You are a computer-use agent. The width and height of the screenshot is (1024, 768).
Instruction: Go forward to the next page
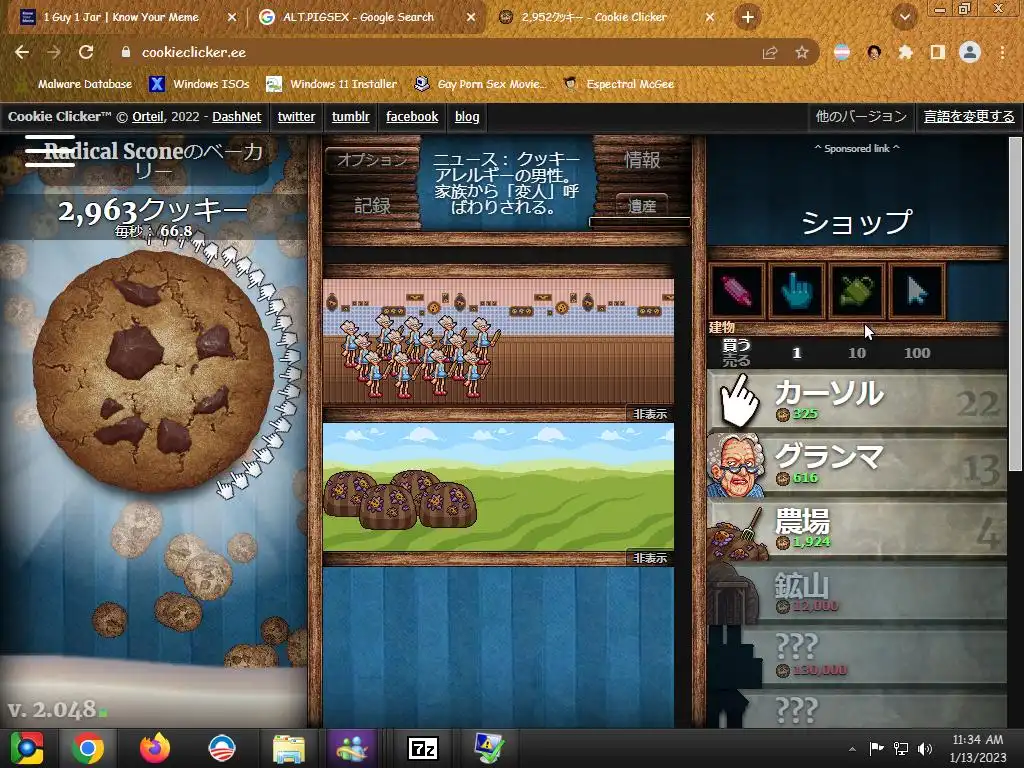point(54,52)
